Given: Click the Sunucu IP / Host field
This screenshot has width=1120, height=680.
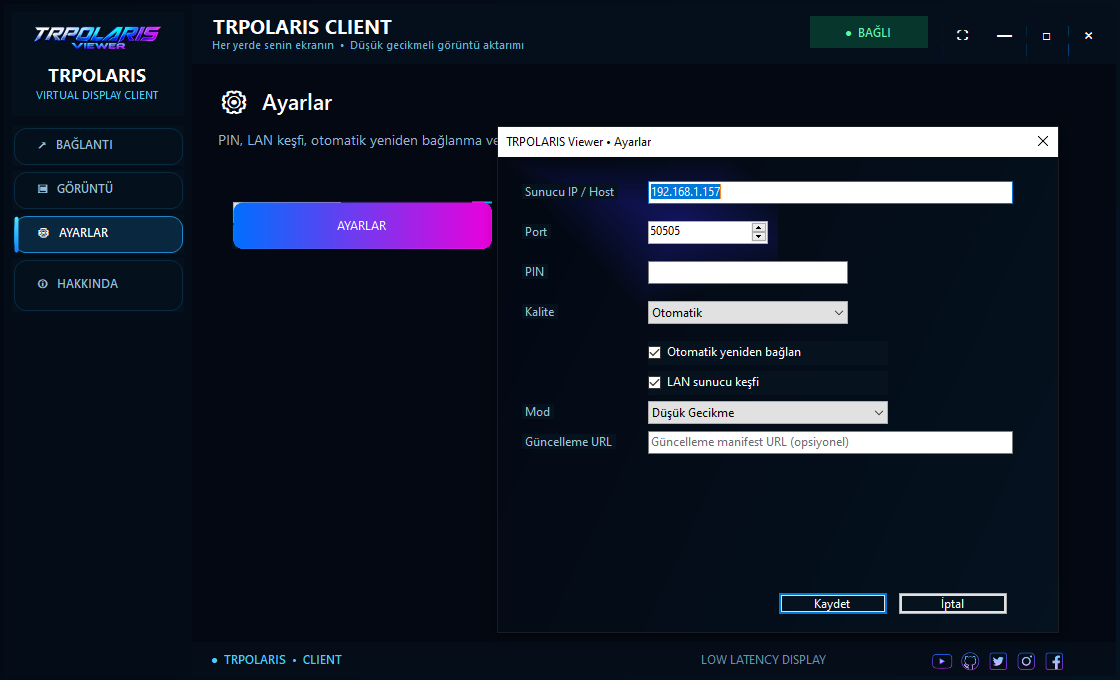Looking at the screenshot, I should coord(830,192).
